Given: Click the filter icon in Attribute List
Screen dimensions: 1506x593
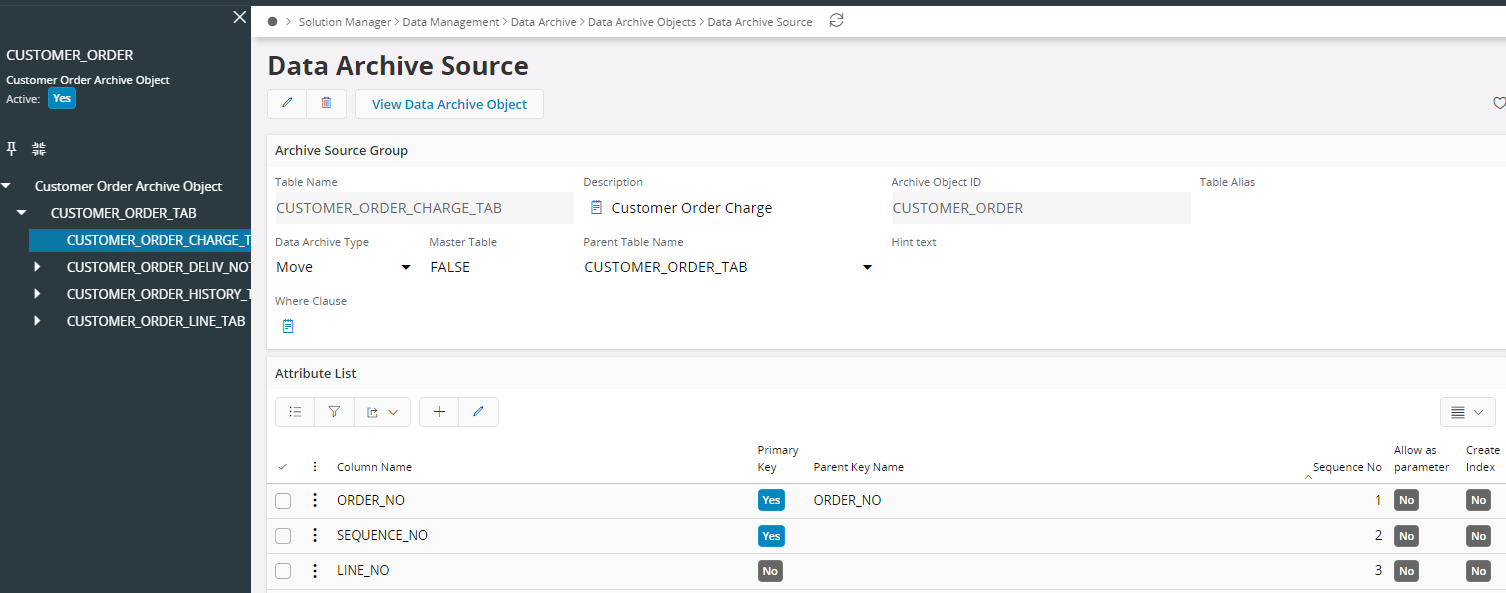Looking at the screenshot, I should click(x=334, y=412).
